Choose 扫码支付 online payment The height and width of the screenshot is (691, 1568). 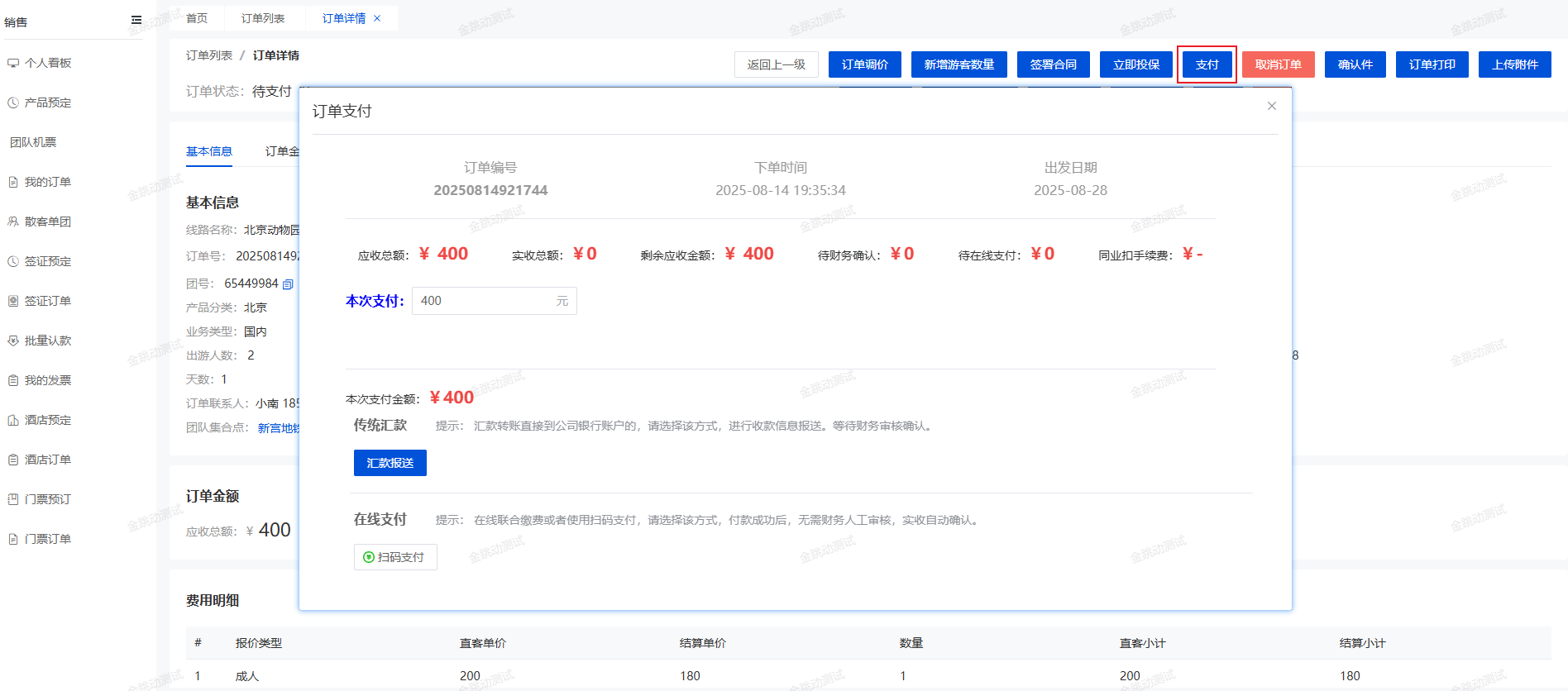point(394,557)
